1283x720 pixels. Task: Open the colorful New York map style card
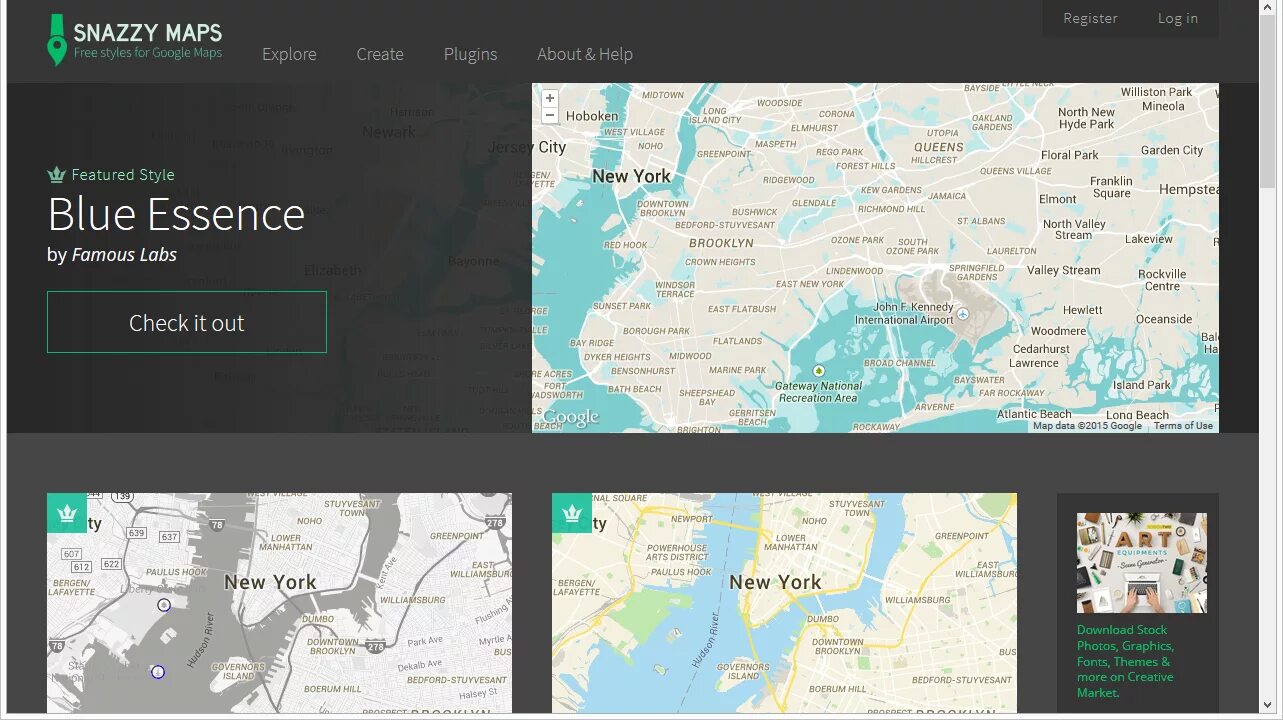[784, 603]
